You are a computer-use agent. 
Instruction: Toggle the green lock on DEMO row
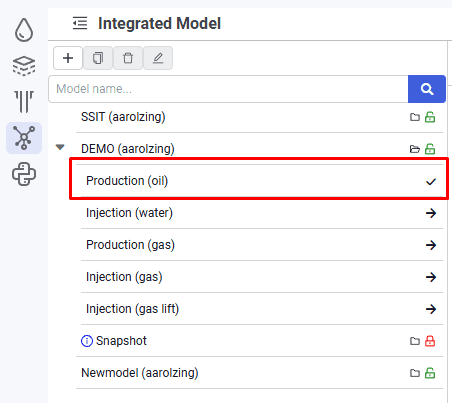click(430, 149)
